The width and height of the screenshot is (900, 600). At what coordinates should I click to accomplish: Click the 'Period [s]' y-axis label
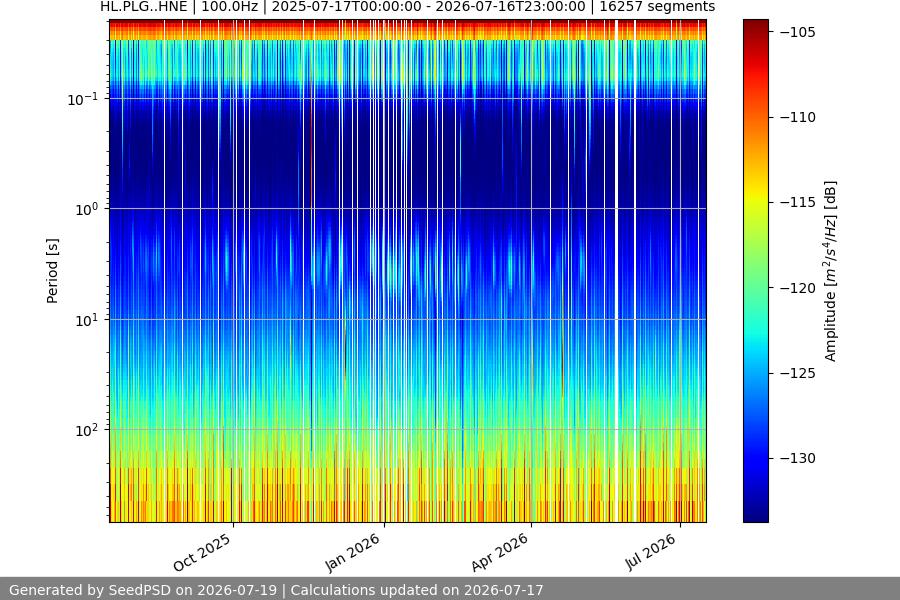click(52, 271)
